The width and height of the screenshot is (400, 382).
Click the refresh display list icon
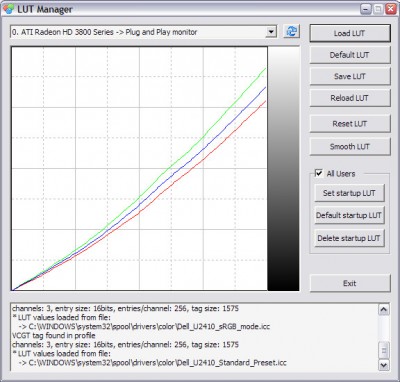click(x=292, y=32)
